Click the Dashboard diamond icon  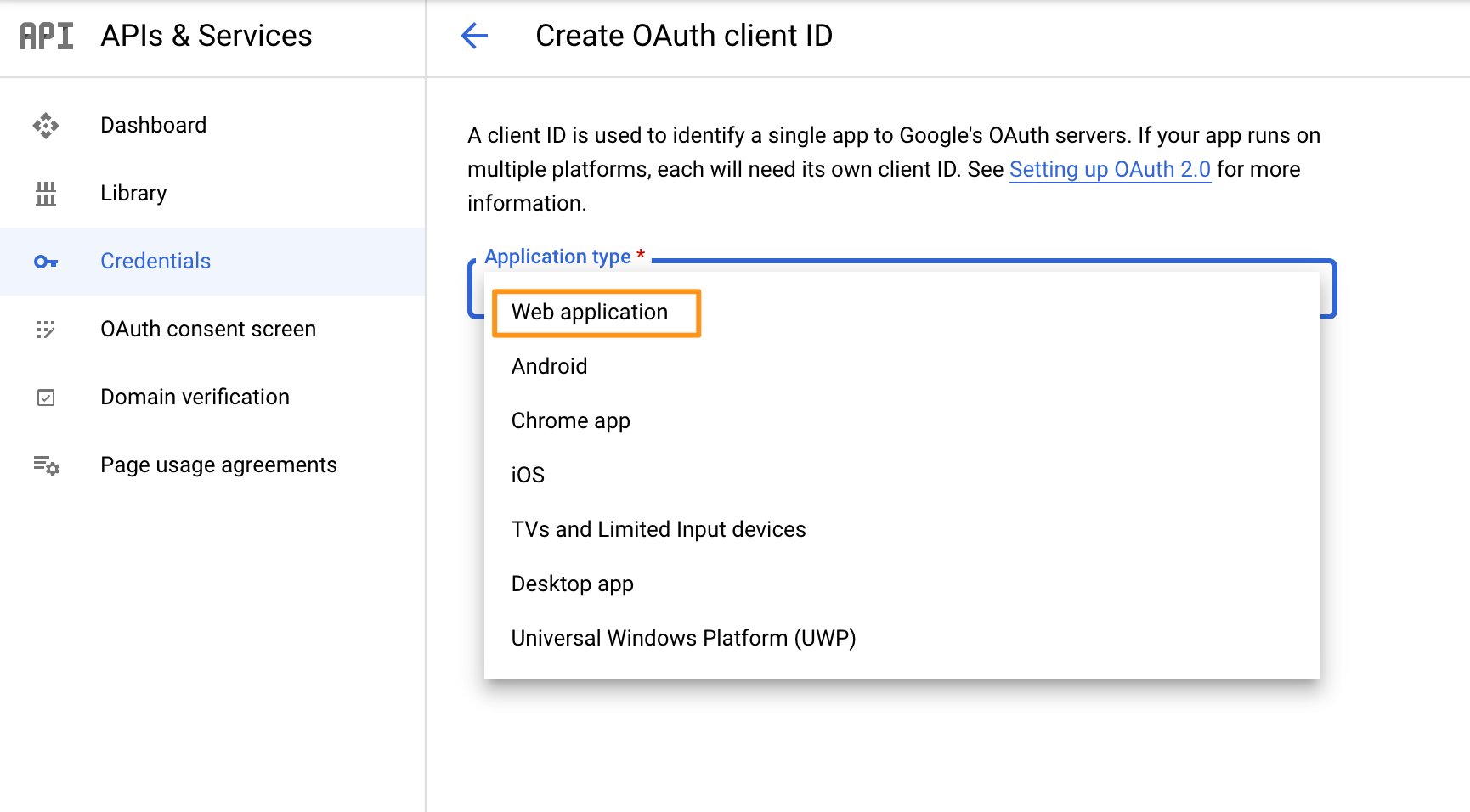(x=46, y=126)
